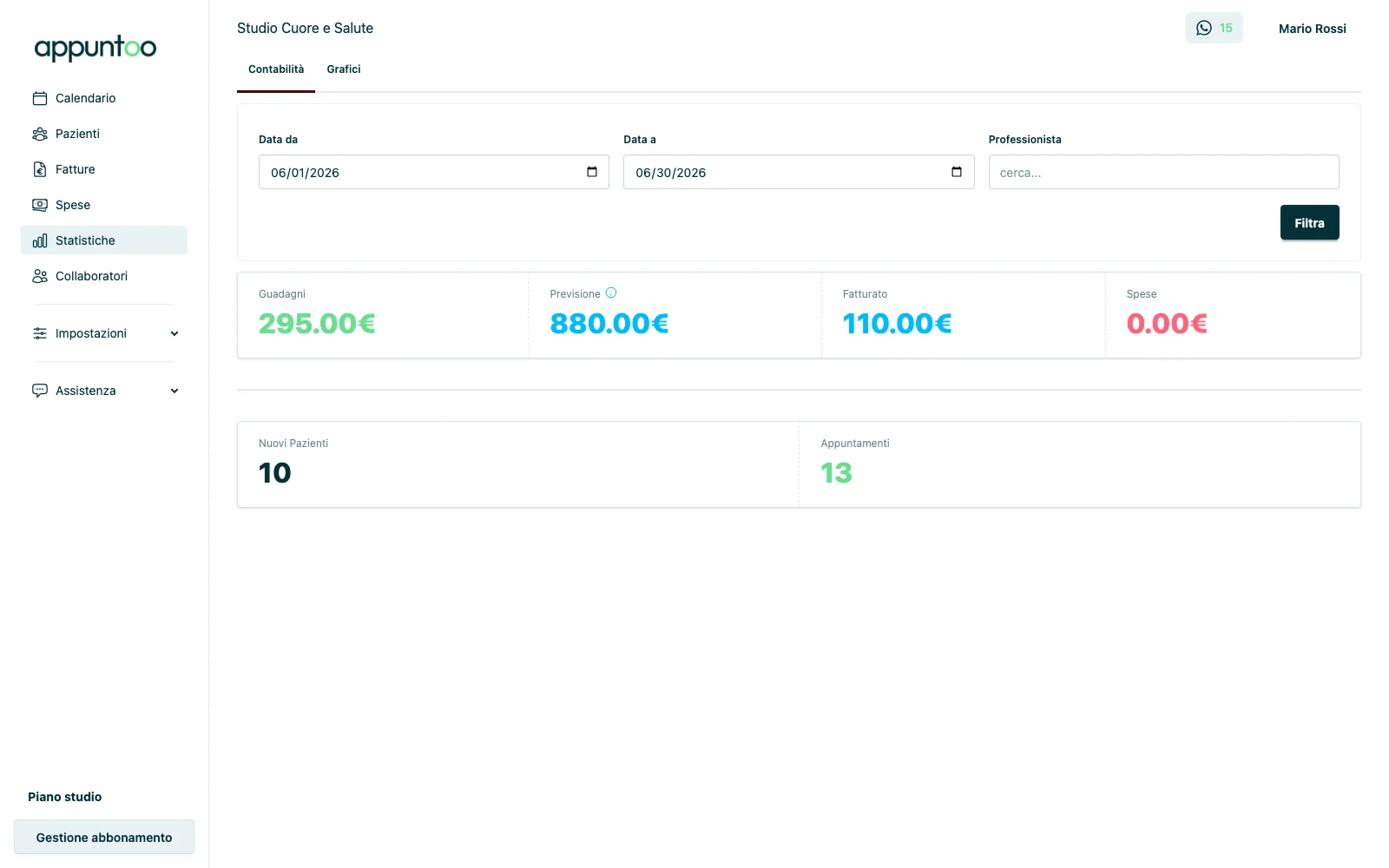Switch to the Grafici tab
The width and height of the screenshot is (1389, 868).
344,69
